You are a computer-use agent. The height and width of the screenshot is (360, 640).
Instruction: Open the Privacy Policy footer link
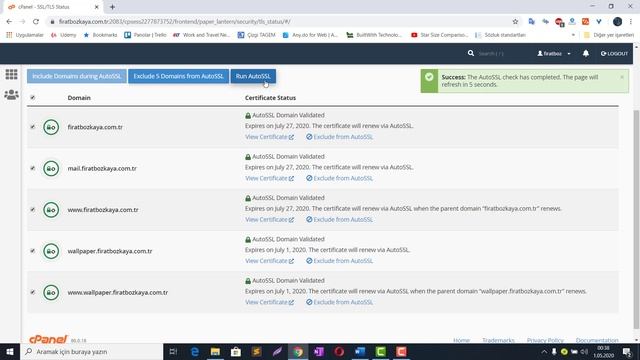pyautogui.click(x=545, y=340)
